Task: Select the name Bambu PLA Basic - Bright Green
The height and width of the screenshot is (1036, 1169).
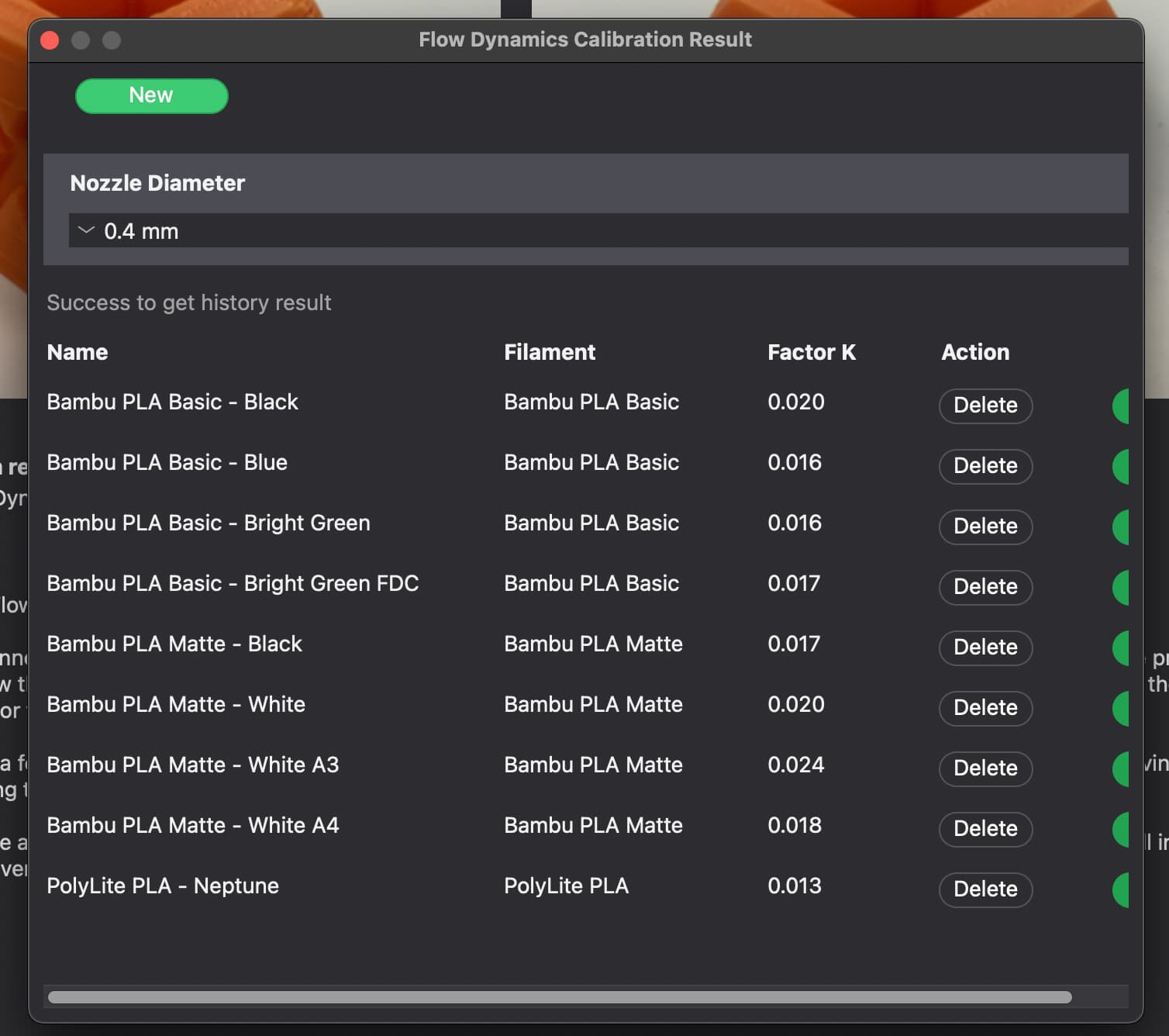Action: click(x=209, y=523)
